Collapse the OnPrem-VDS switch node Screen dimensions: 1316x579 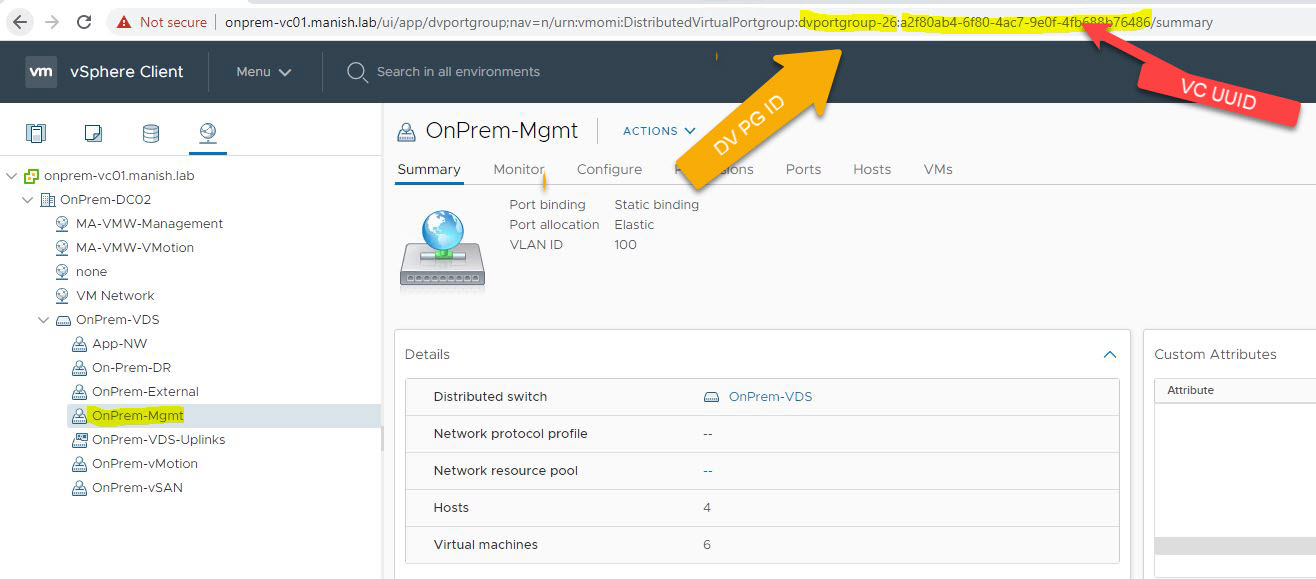44,320
